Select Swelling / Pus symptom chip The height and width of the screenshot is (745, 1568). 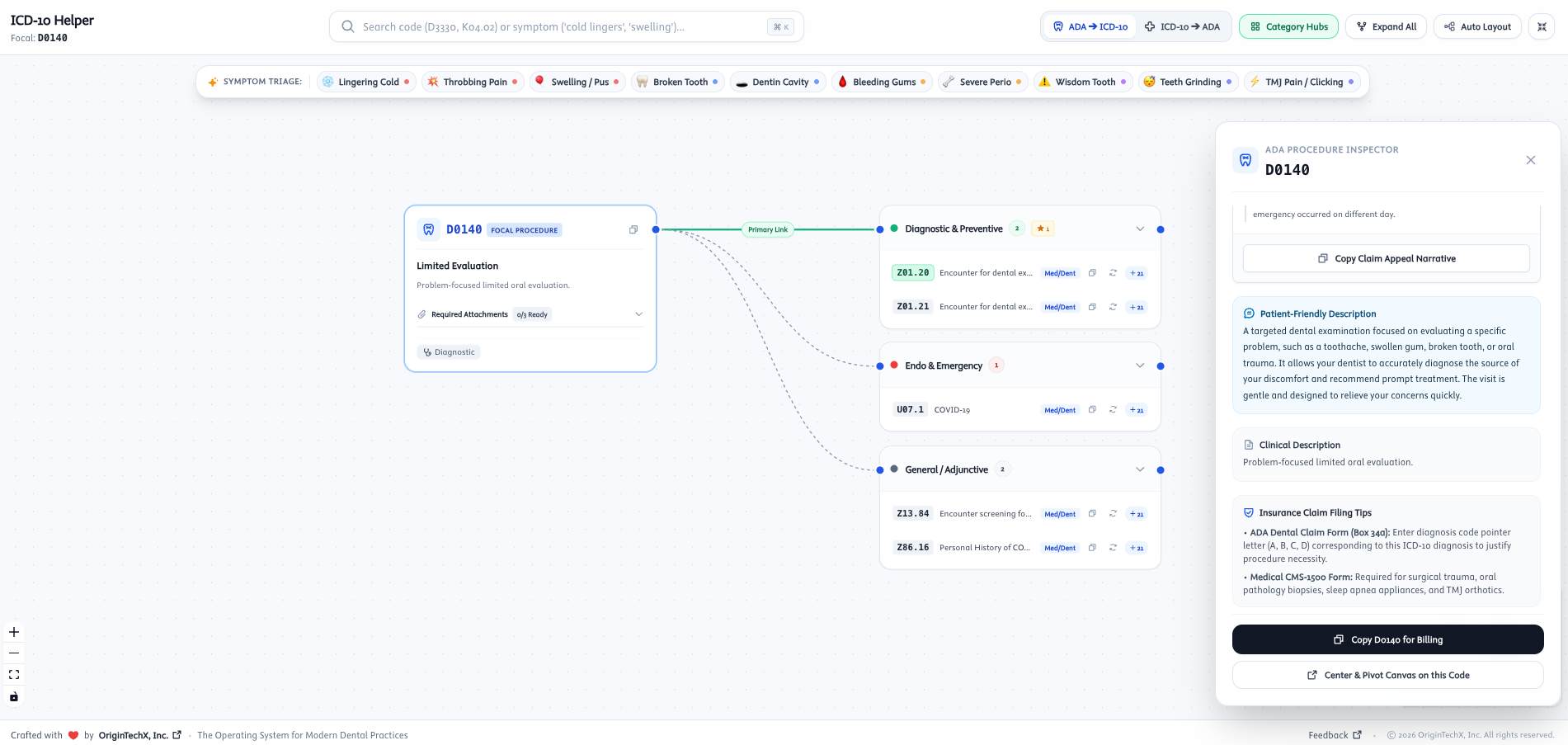coord(577,82)
